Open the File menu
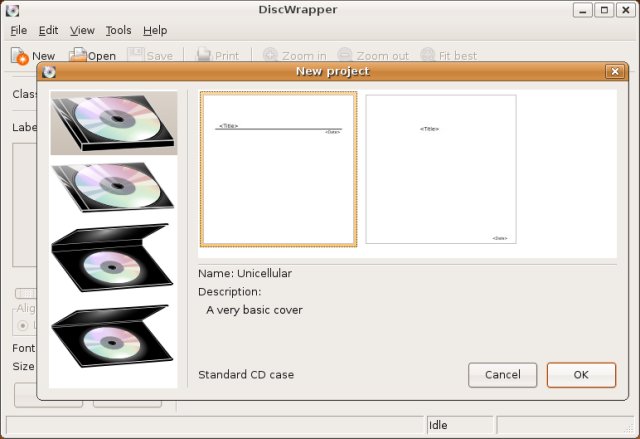This screenshot has width=640, height=439. [19, 31]
